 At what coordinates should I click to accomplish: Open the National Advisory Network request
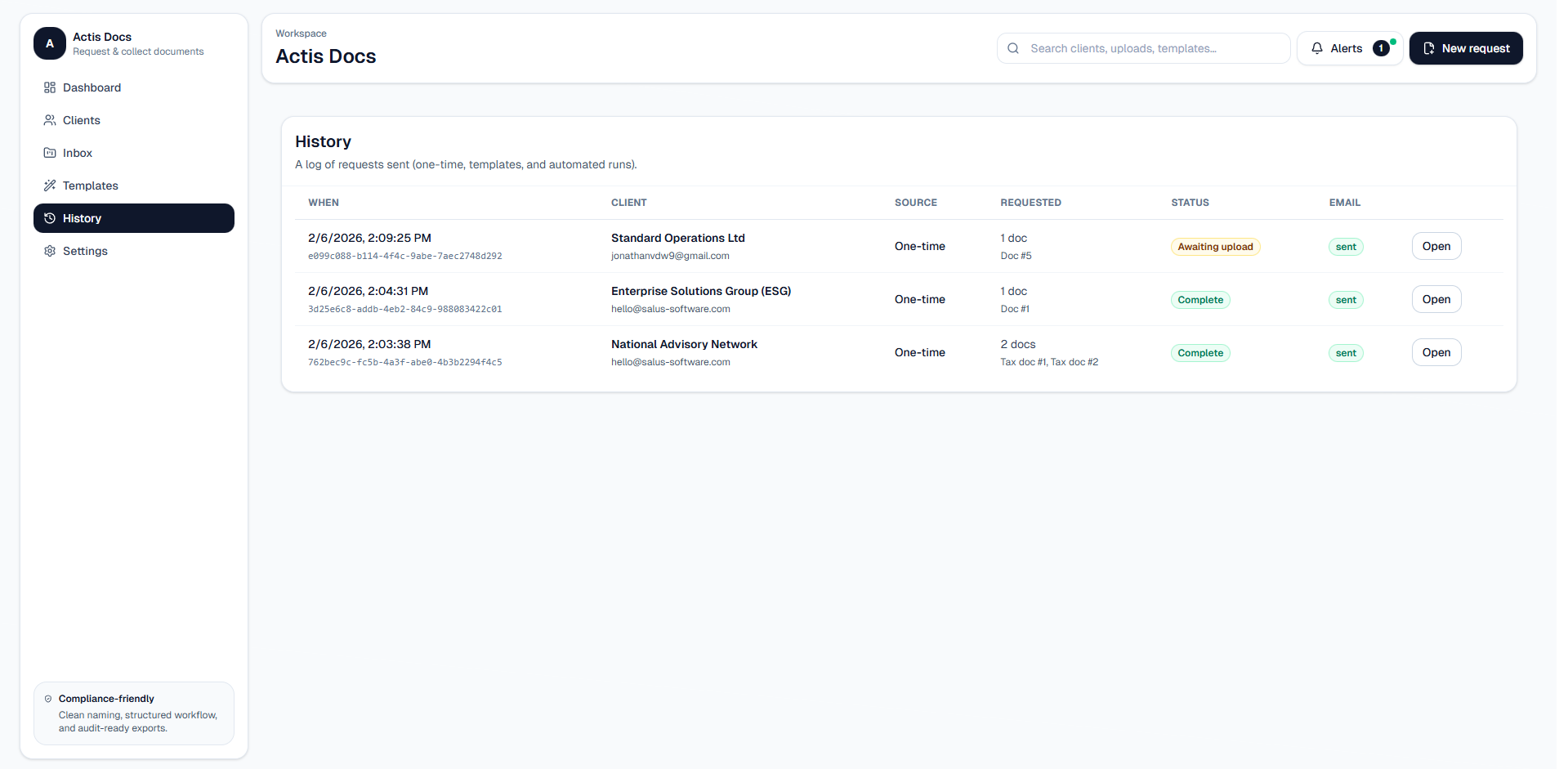pos(1436,352)
